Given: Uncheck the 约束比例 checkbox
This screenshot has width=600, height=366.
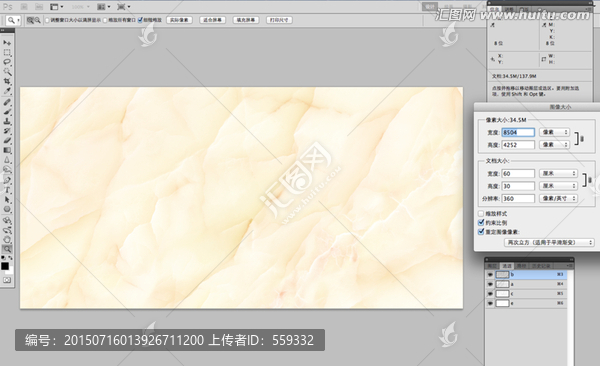Looking at the screenshot, I should coord(481,222).
